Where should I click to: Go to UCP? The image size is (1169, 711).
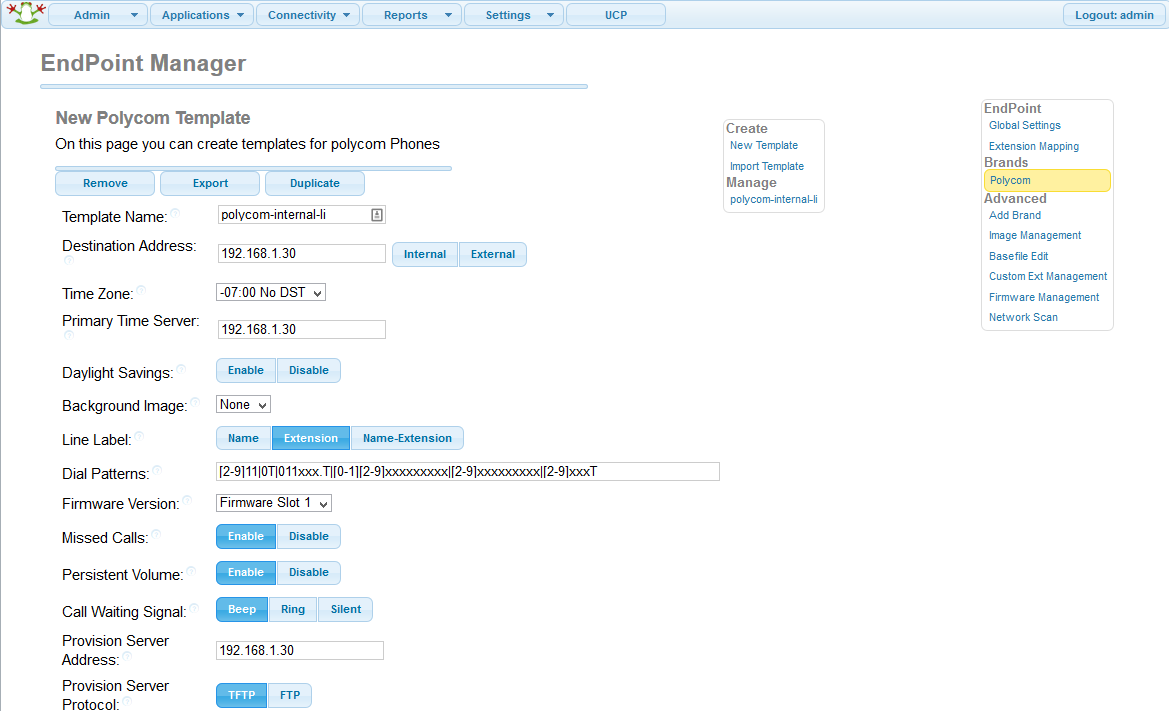pyautogui.click(x=616, y=15)
